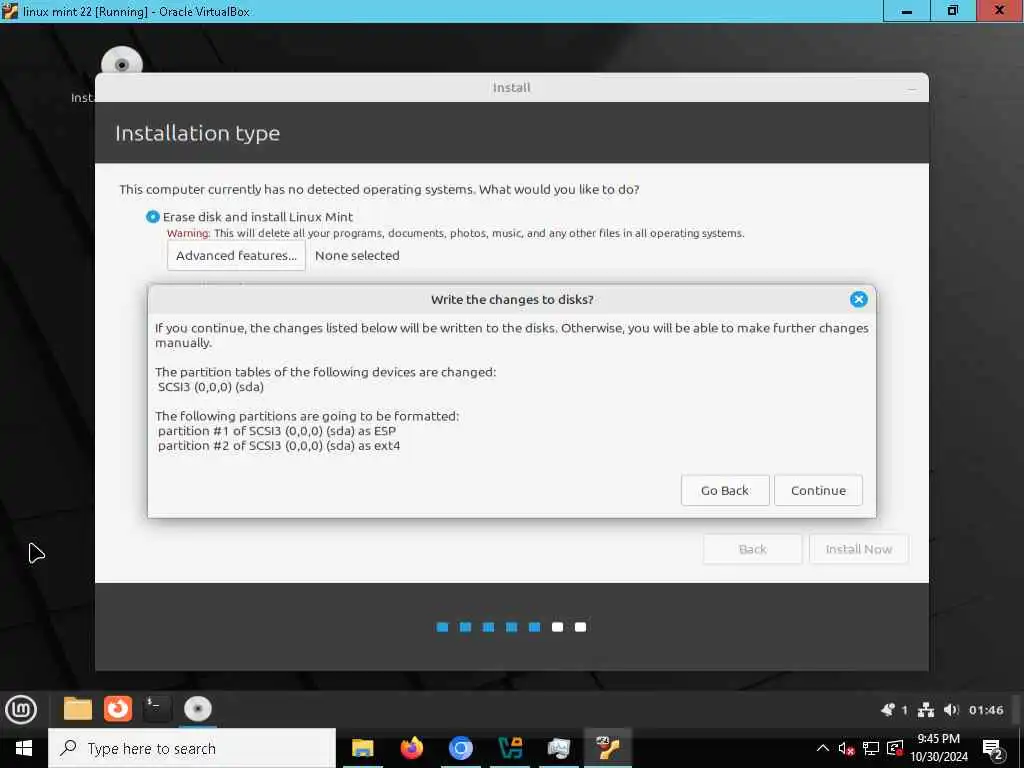Open the Mint network tray icon
Viewport: 1024px width, 768px height.
pos(925,710)
